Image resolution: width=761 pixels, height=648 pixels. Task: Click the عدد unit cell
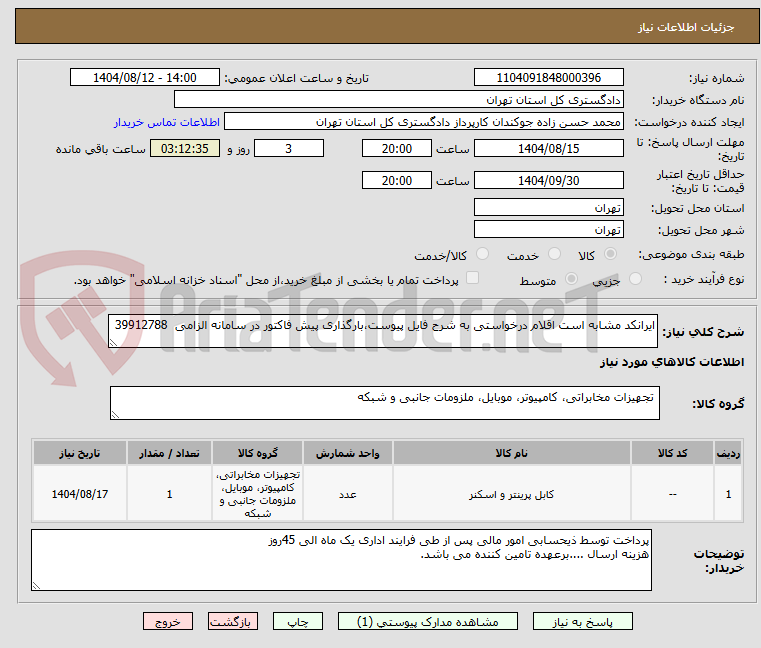pyautogui.click(x=347, y=494)
